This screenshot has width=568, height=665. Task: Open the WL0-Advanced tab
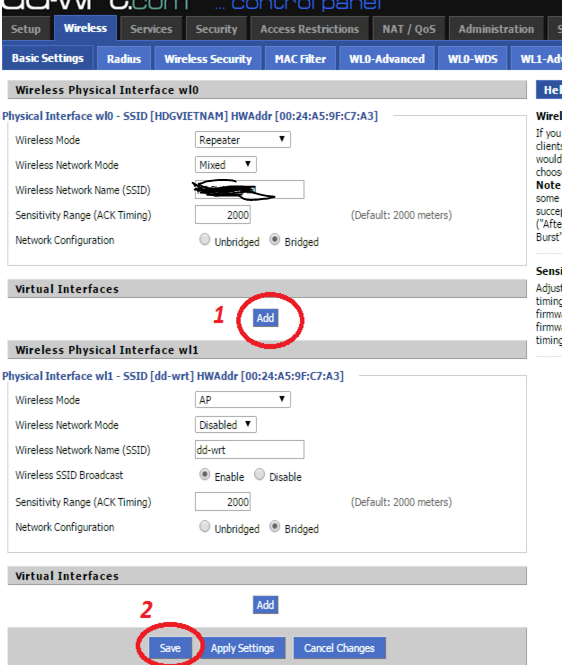(387, 59)
